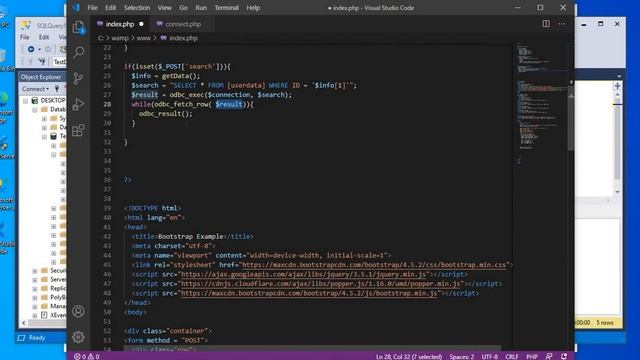Click the SSMS app icon in title bar
The image size is (640, 360).
tap(26, 25)
